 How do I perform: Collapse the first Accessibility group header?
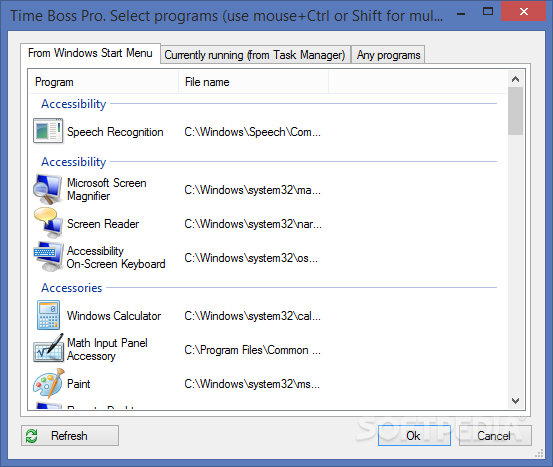click(x=74, y=104)
